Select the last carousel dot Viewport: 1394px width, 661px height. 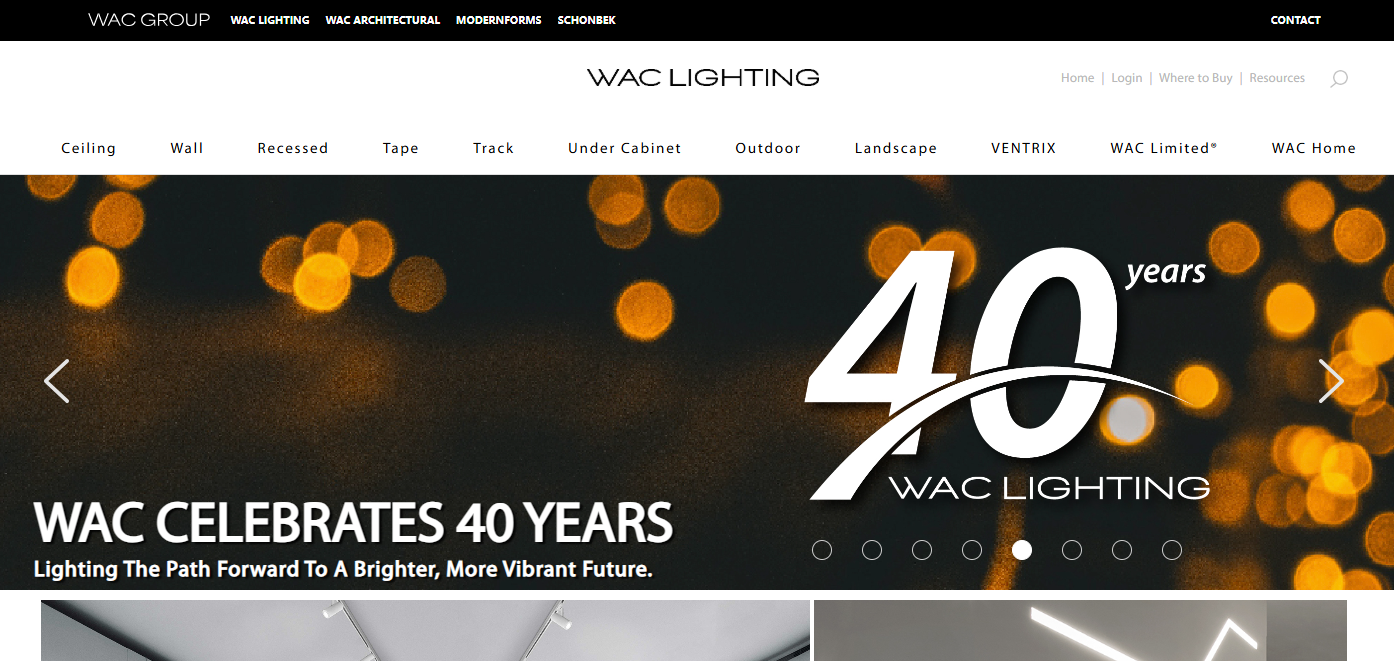[x=1172, y=550]
